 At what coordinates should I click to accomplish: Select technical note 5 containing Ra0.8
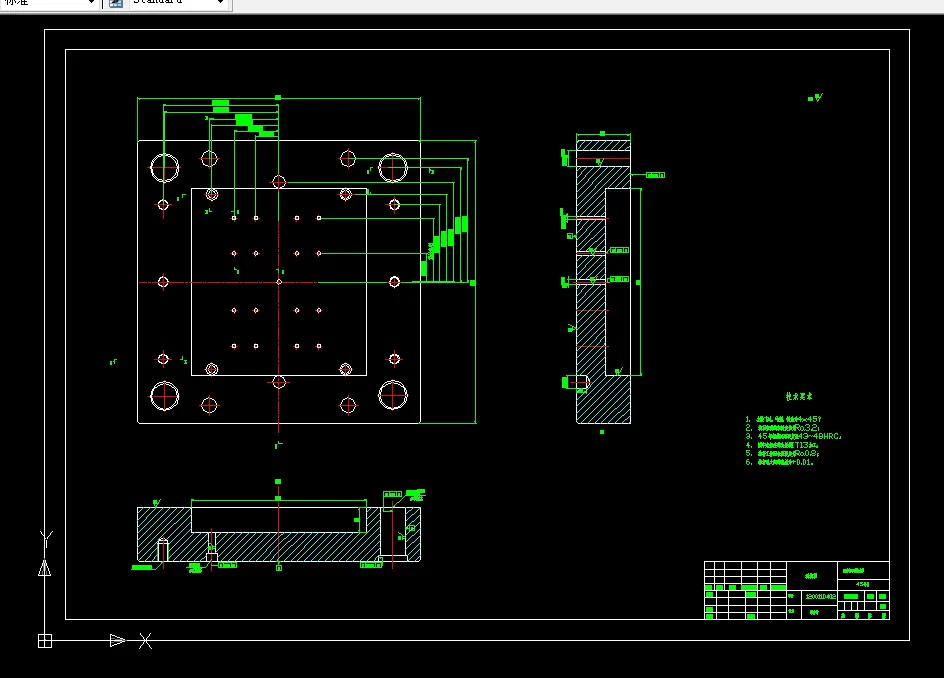tap(783, 453)
